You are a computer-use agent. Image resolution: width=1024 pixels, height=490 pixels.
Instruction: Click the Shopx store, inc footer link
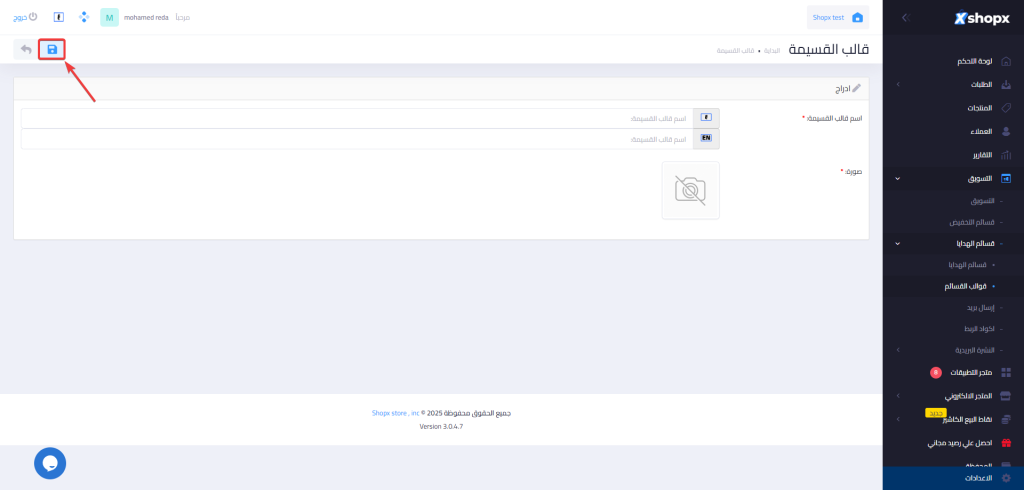click(395, 412)
